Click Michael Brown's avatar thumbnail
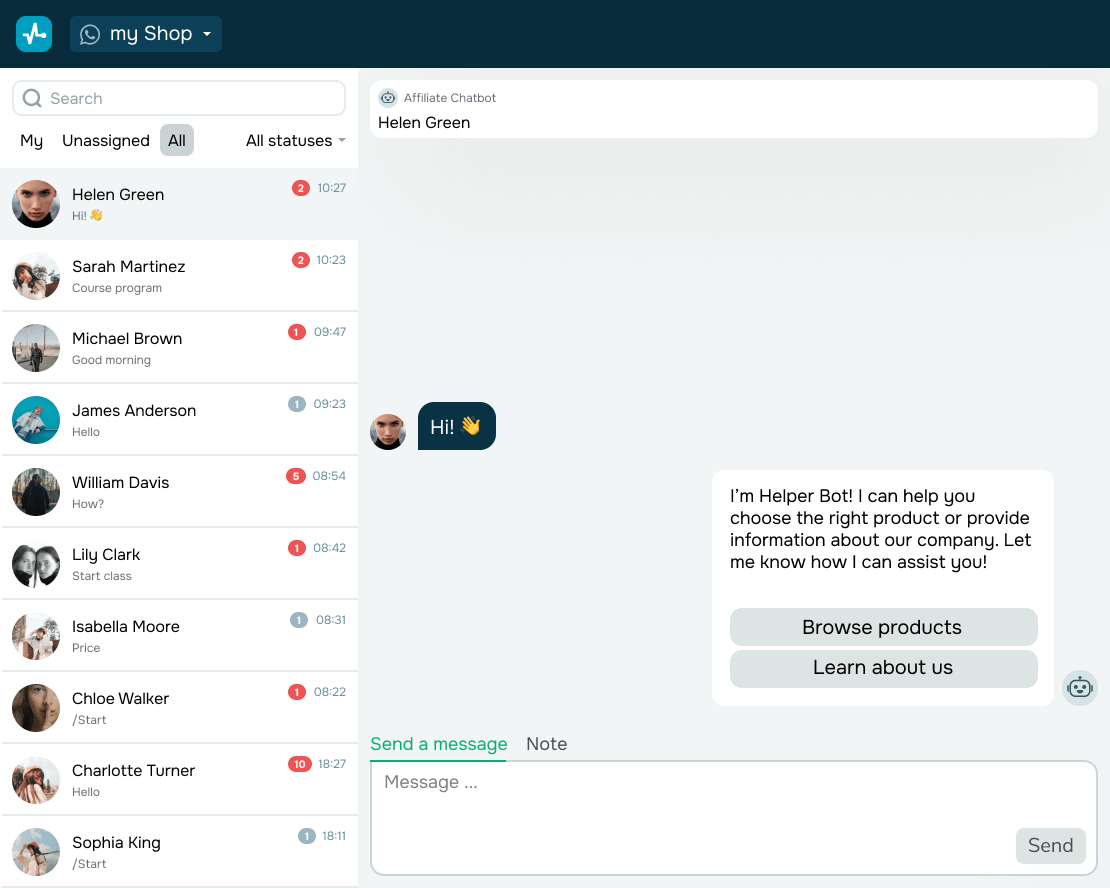The image size is (1110, 888). point(36,348)
